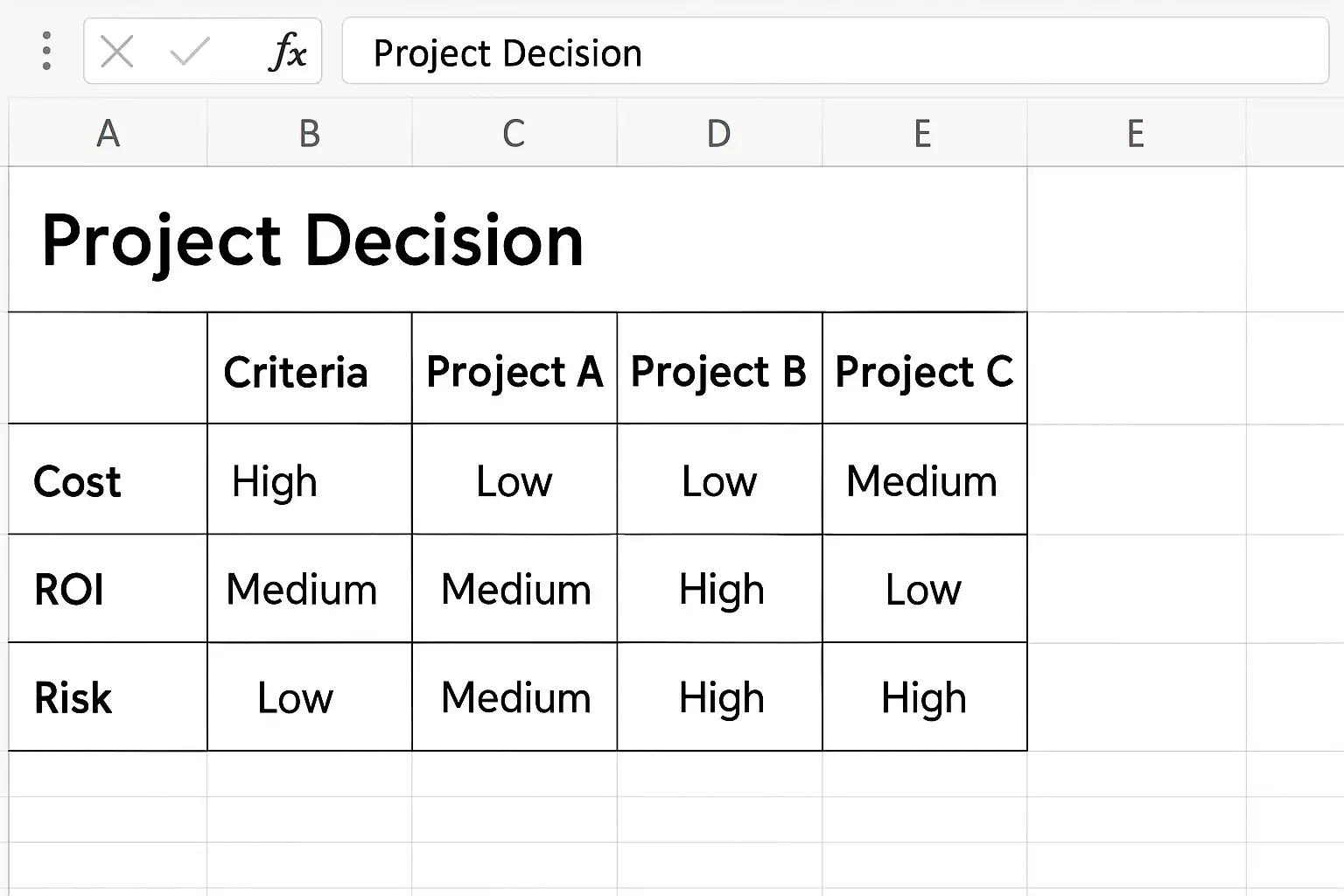Click the vertical three-dot handle icon
Screen dimensions: 1344x896
click(x=46, y=52)
